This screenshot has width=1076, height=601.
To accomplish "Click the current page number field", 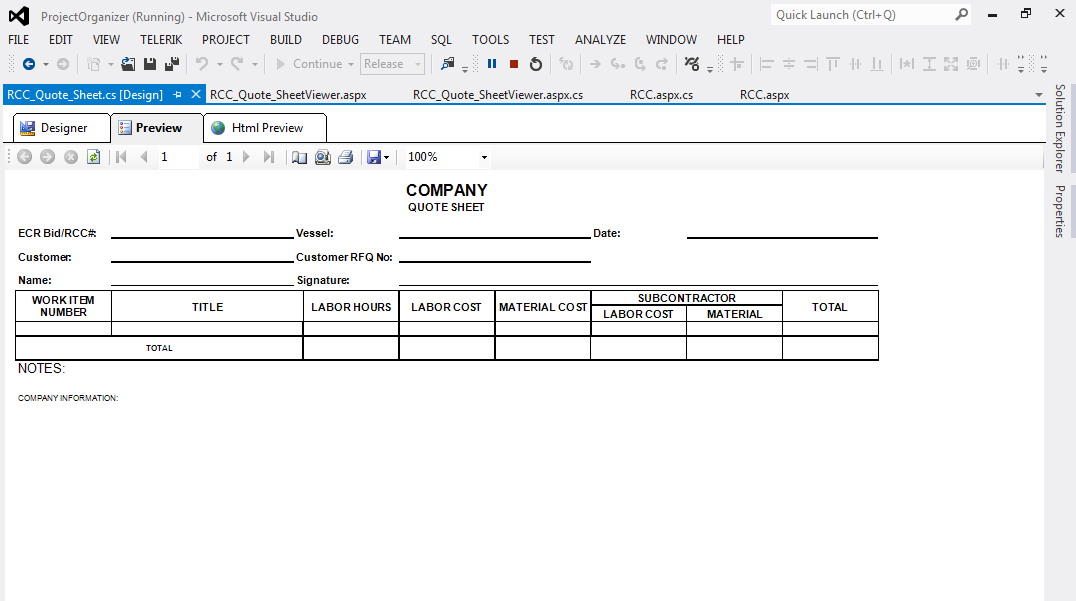I will (x=178, y=157).
